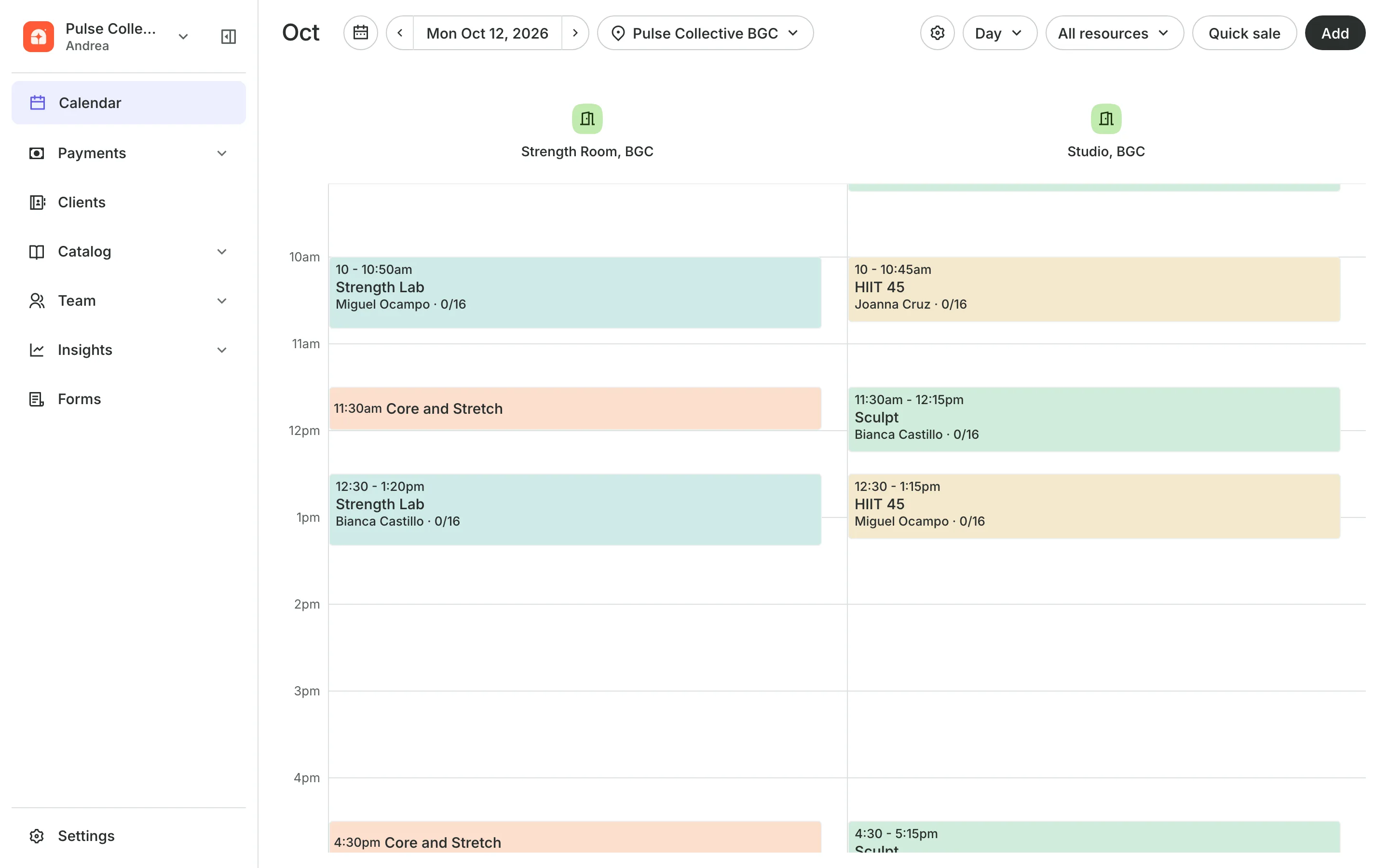Open the 10 - 10:50am Strength Lab class

[575, 293]
